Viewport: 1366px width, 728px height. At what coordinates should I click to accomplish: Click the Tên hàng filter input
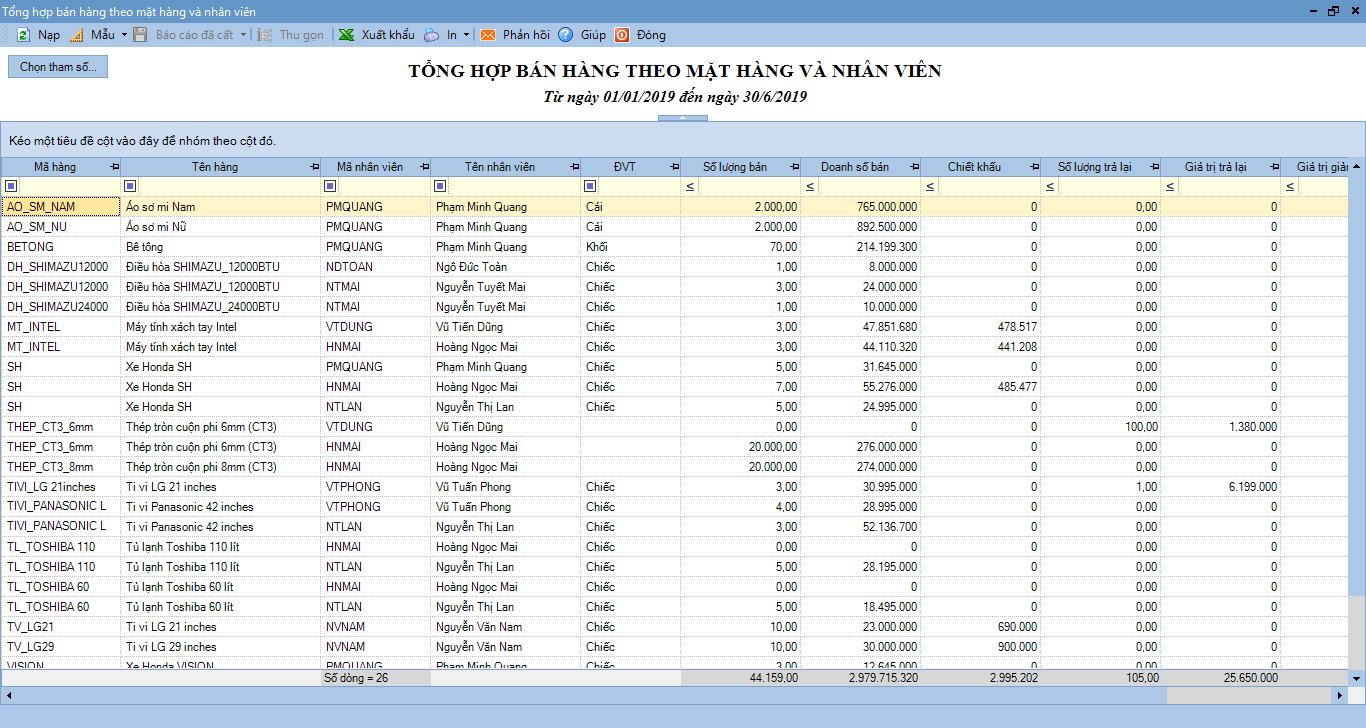coord(229,186)
